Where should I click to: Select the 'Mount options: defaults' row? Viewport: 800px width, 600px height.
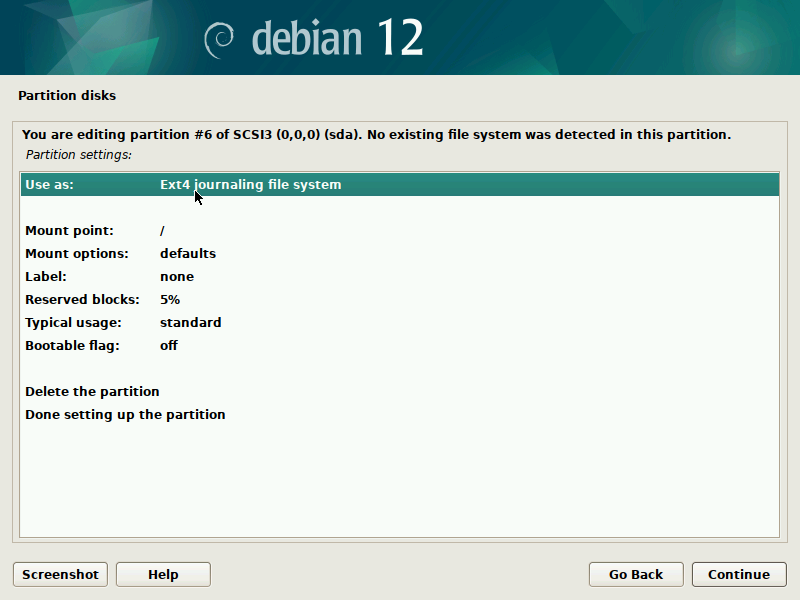click(400, 254)
